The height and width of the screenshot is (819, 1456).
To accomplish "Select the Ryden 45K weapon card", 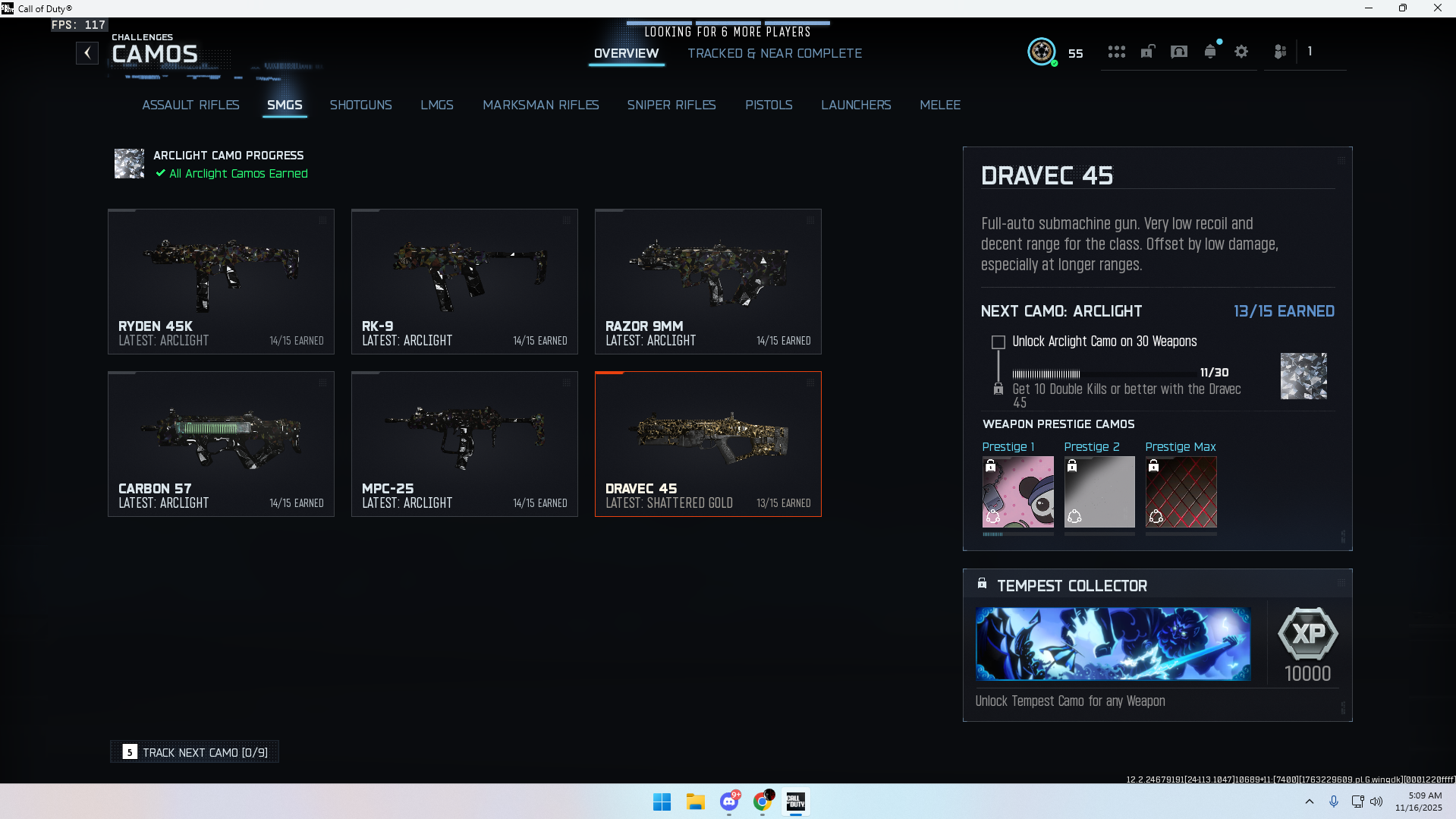I will tap(221, 282).
